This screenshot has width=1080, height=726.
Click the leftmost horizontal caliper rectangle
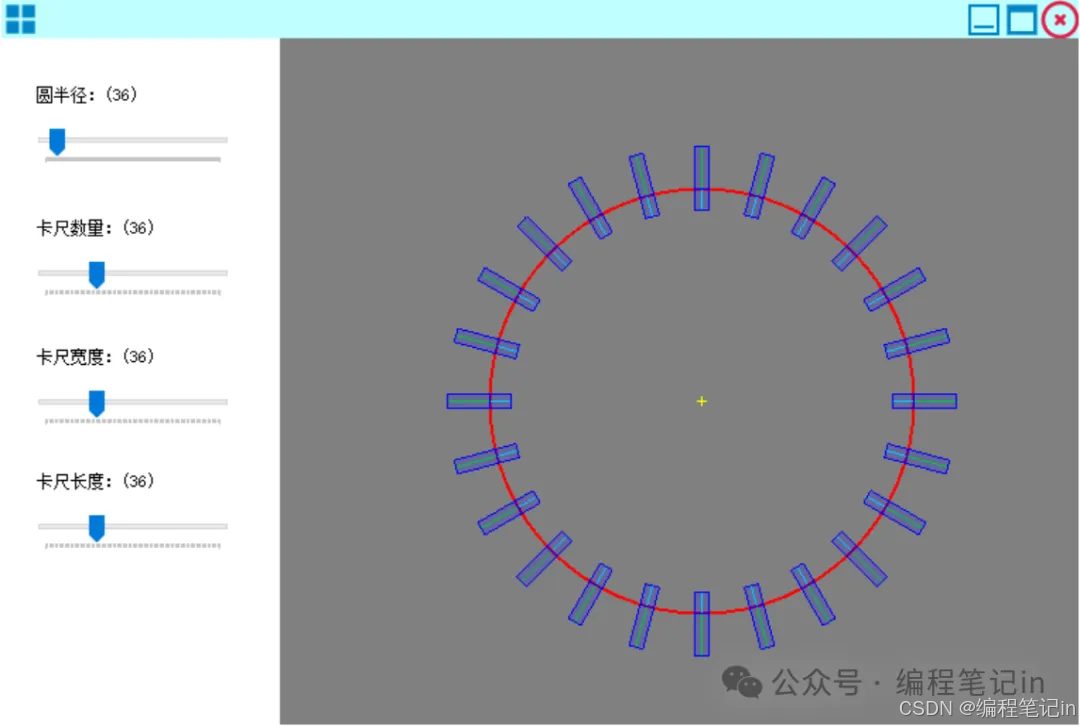479,401
